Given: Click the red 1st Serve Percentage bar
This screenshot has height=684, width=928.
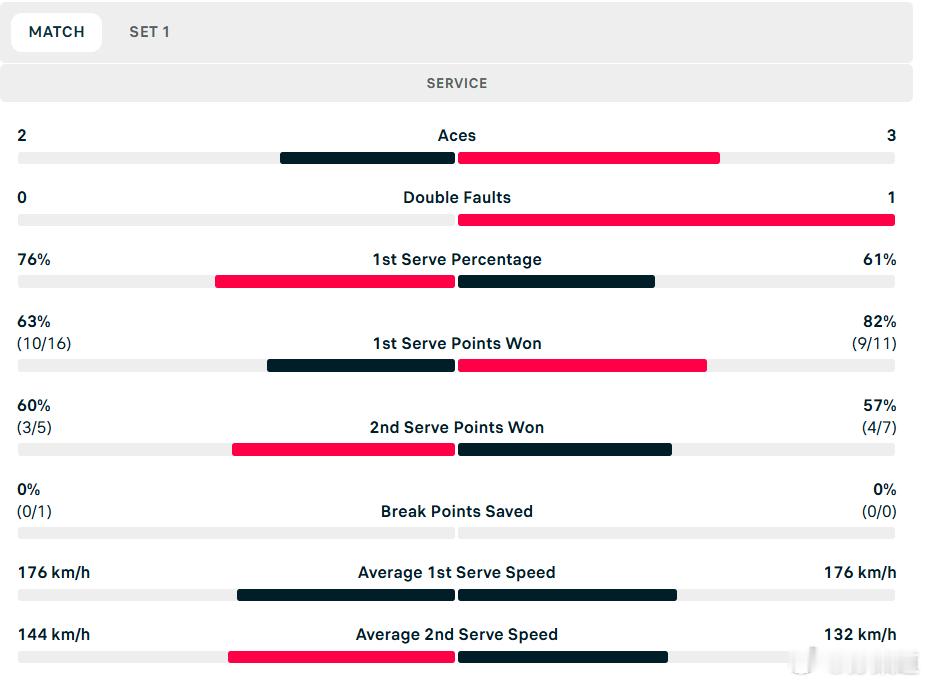Looking at the screenshot, I should [335, 282].
